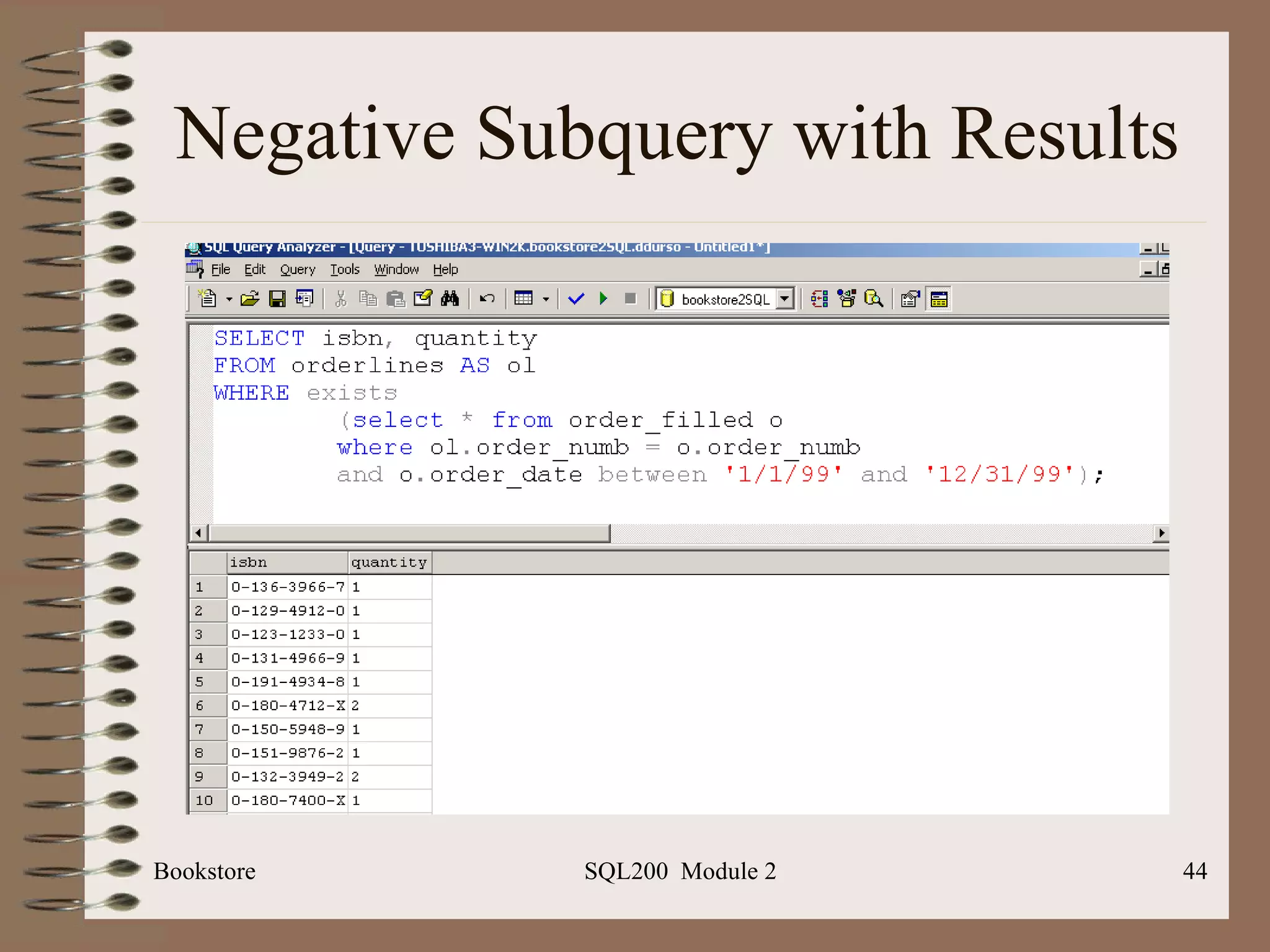Click the horizontal scrollbar right arrow
The height and width of the screenshot is (952, 1270).
[x=1161, y=533]
